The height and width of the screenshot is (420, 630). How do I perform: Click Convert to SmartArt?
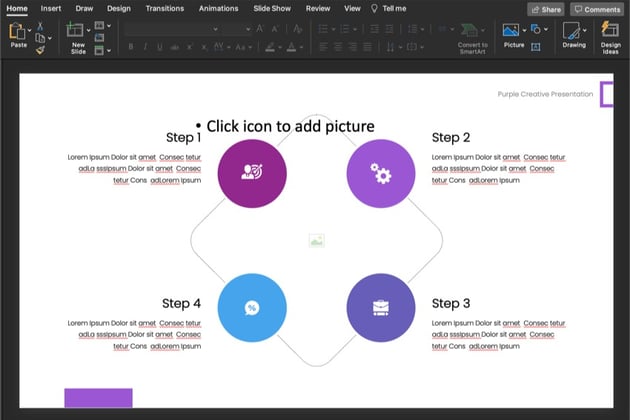(x=473, y=35)
